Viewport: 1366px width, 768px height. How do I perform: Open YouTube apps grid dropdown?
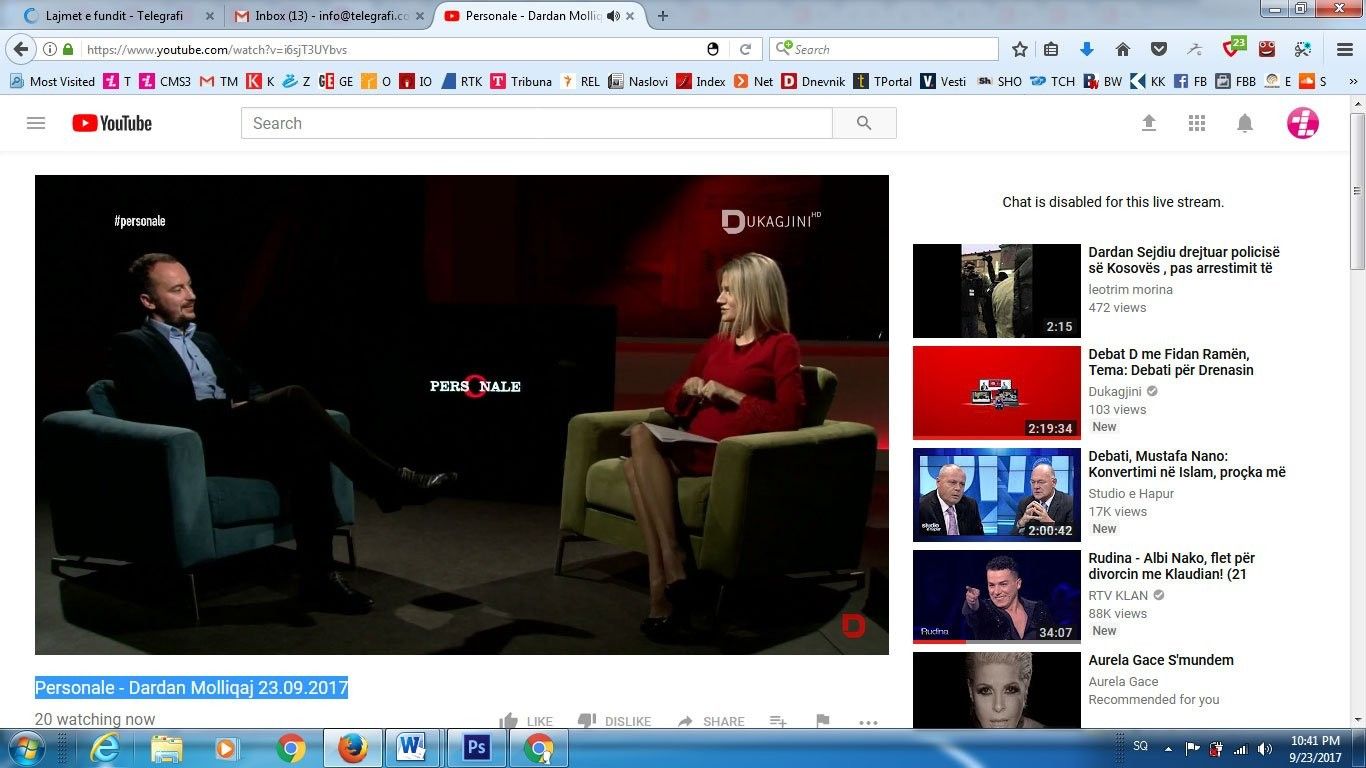[x=1197, y=123]
